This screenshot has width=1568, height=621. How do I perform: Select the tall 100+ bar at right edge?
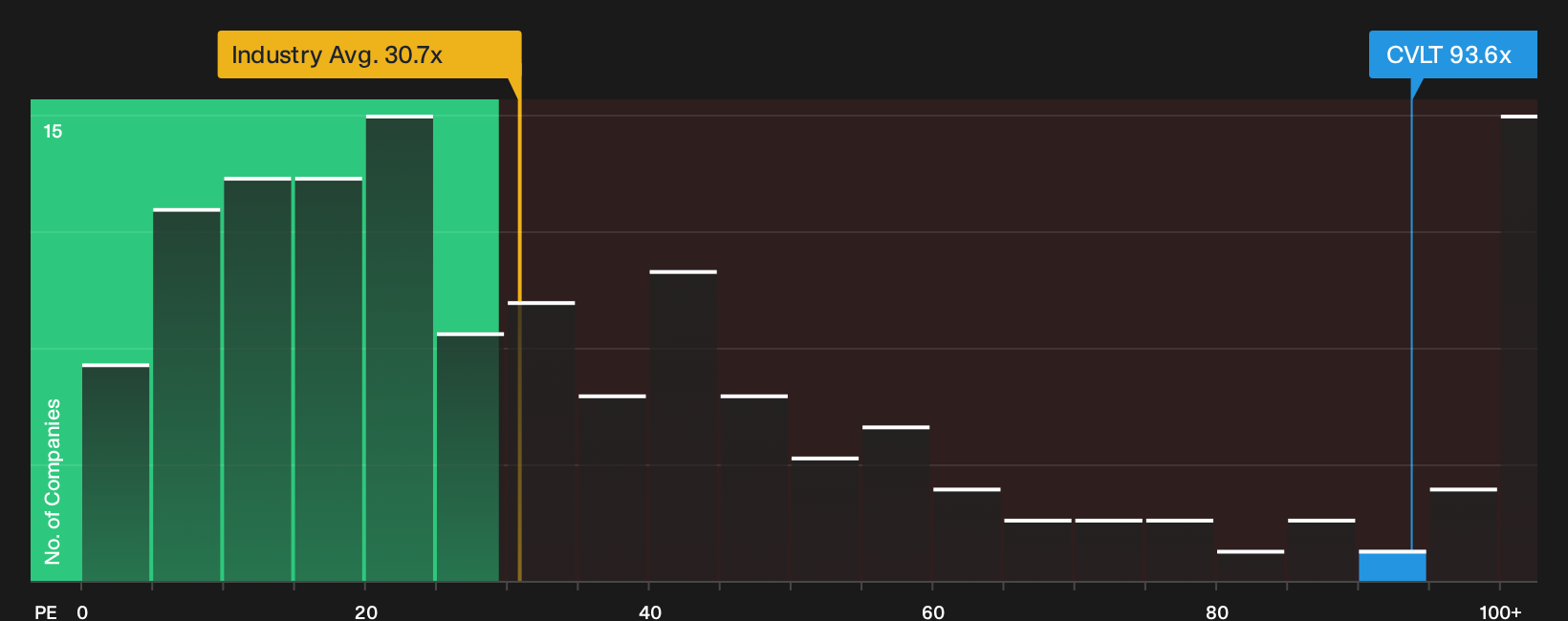[x=1519, y=348]
